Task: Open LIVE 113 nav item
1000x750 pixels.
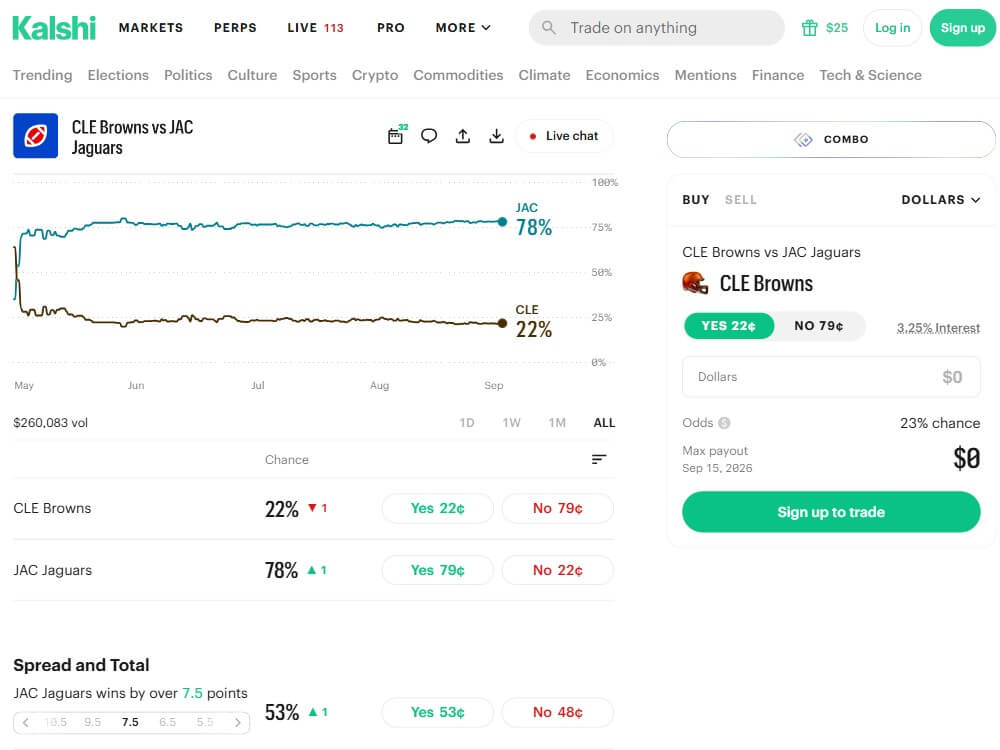Action: (315, 27)
